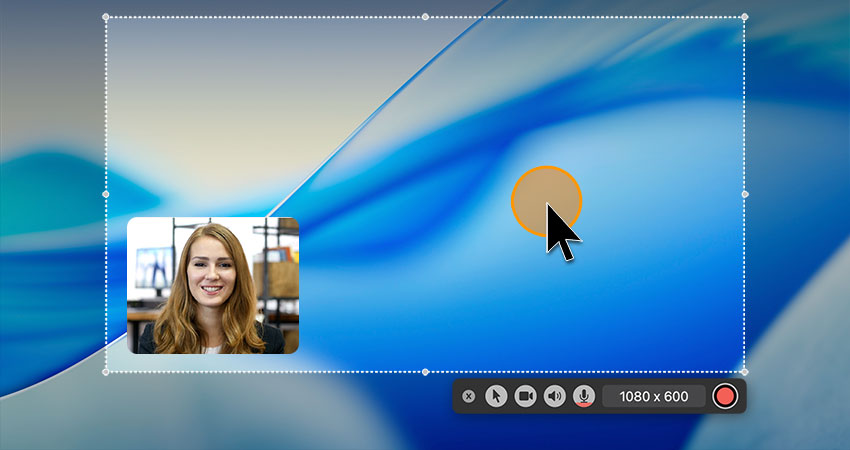850x450 pixels.
Task: Click right-middle edge selection handle
Action: tap(744, 194)
